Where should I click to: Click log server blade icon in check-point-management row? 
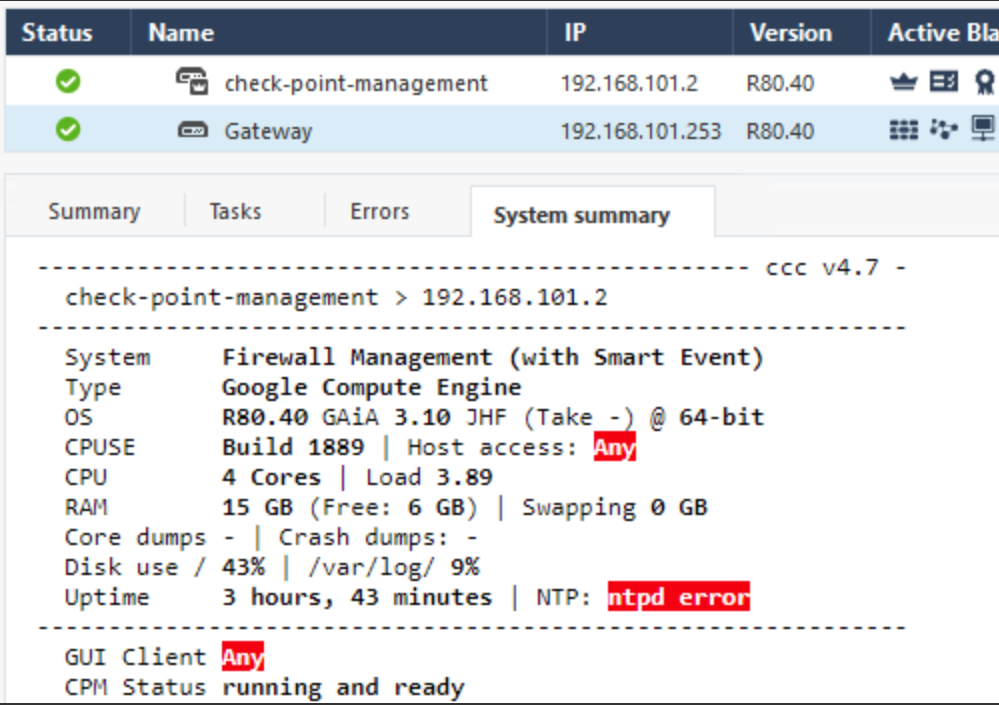(x=944, y=82)
